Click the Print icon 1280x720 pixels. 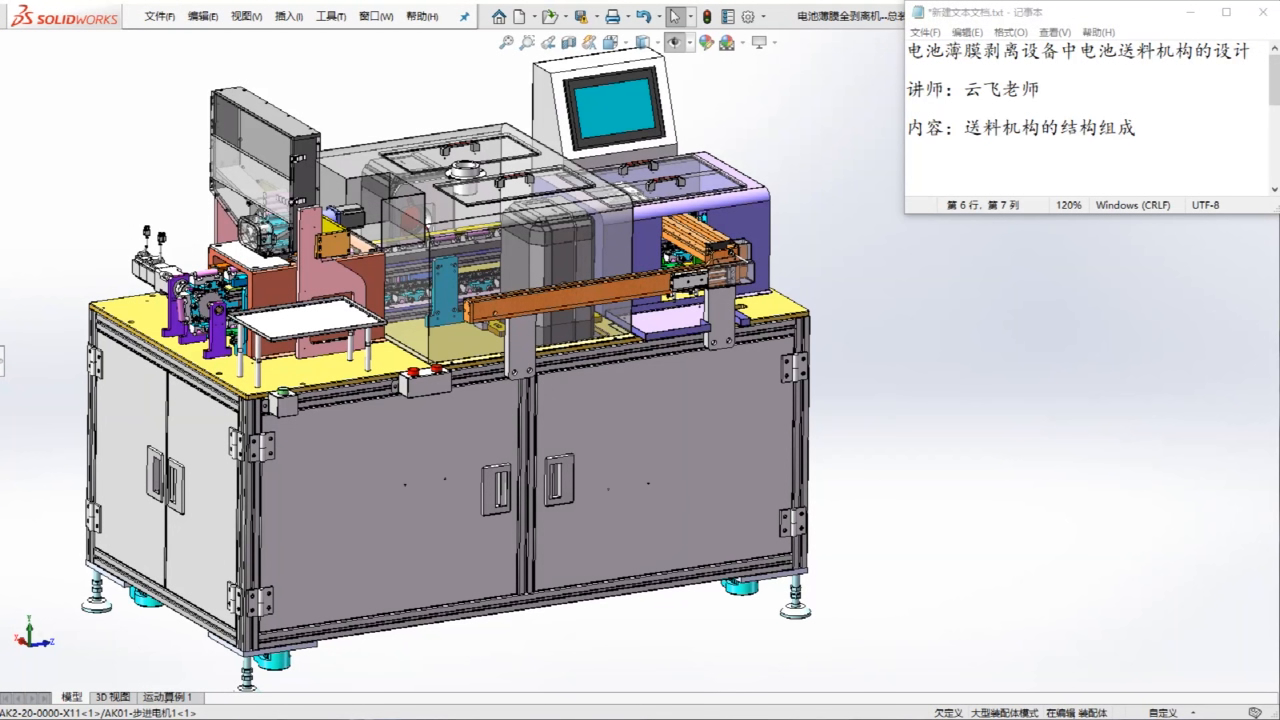click(x=612, y=17)
